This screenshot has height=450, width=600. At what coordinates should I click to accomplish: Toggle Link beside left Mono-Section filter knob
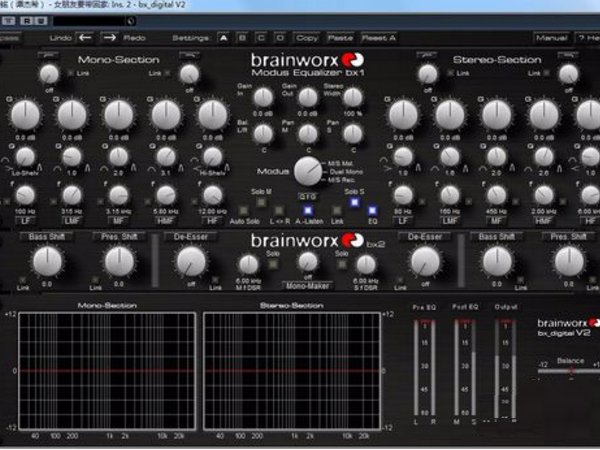71,73
